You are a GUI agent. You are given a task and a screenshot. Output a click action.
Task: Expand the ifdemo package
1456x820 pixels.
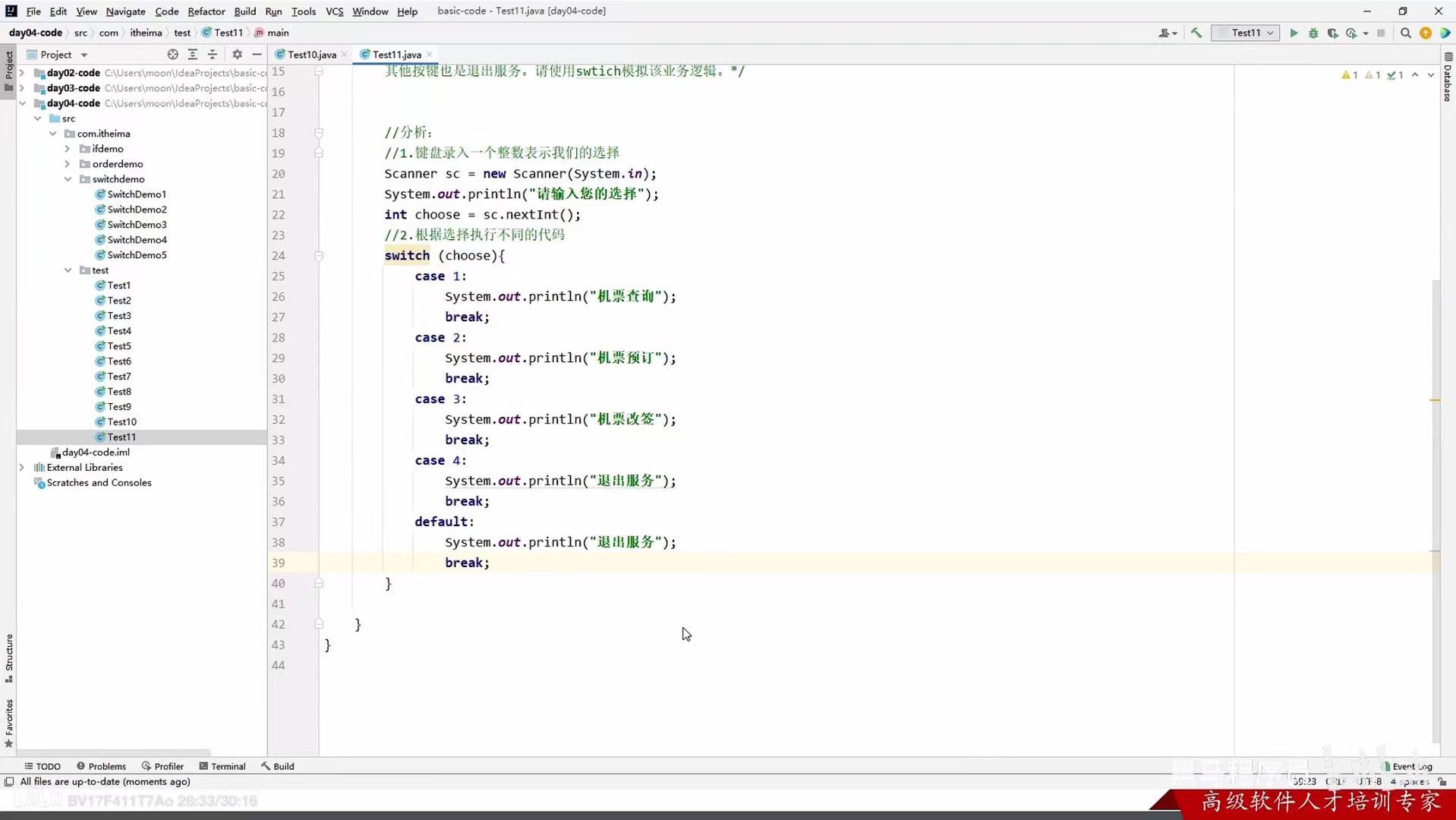[x=67, y=149]
